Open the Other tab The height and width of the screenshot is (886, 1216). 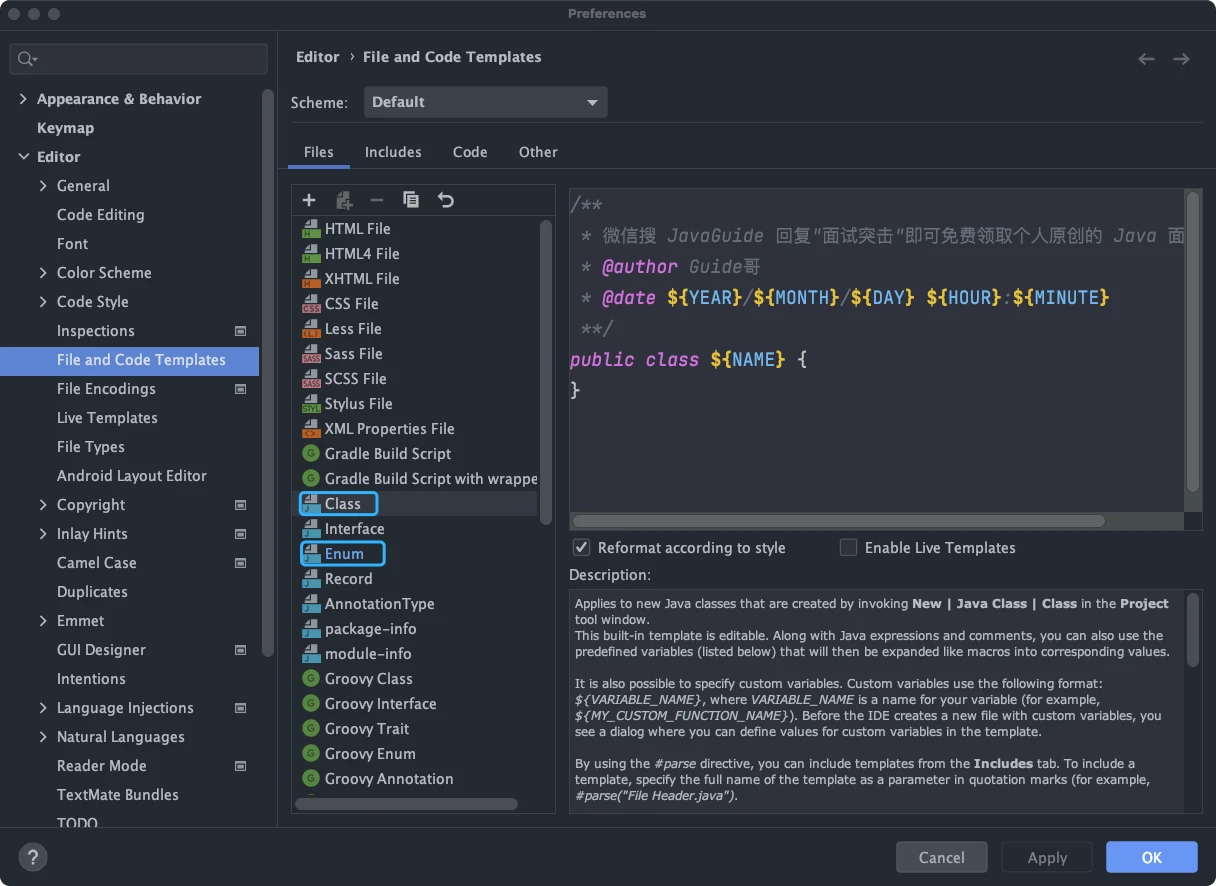[538, 152]
